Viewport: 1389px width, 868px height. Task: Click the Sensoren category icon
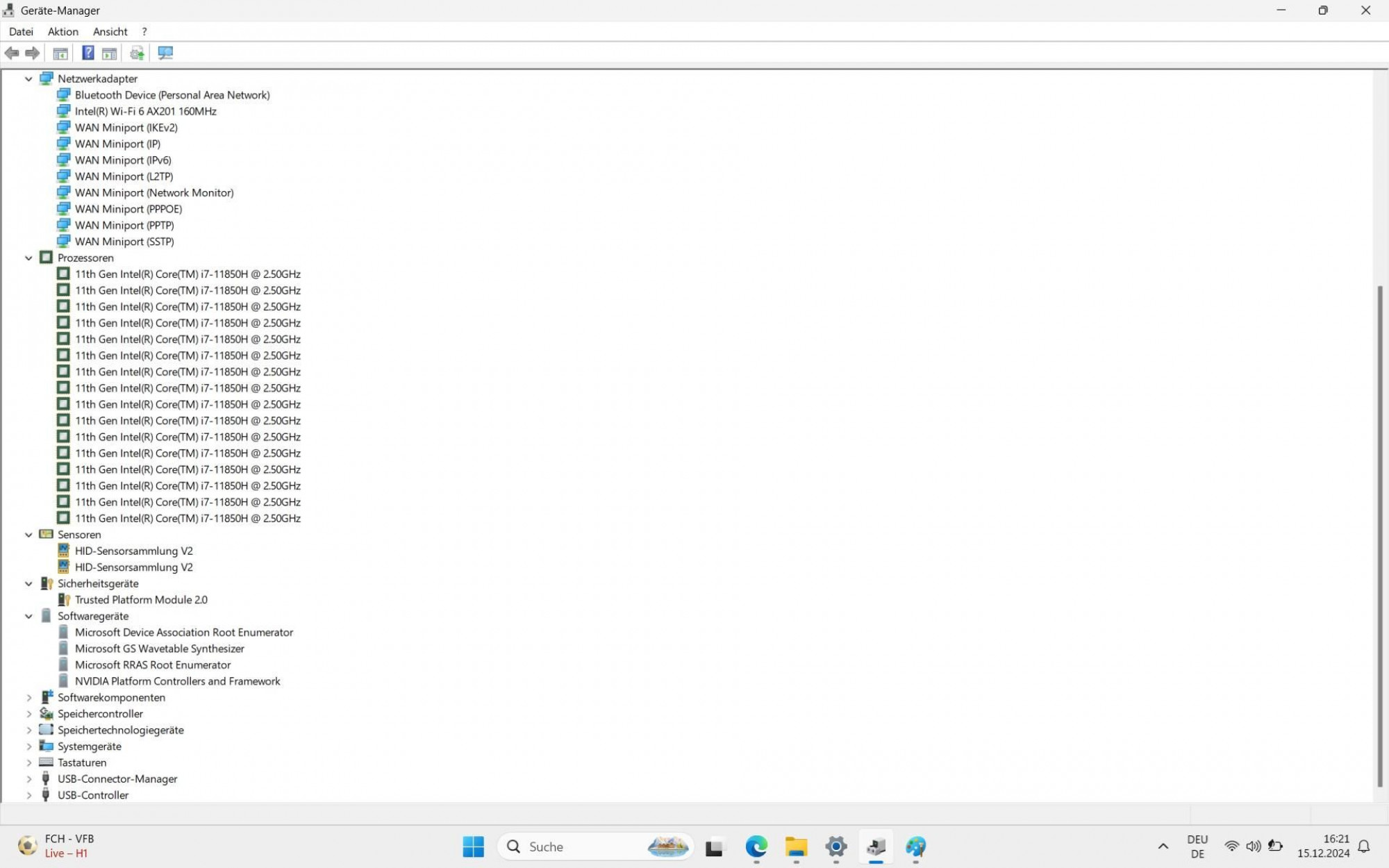click(x=47, y=535)
